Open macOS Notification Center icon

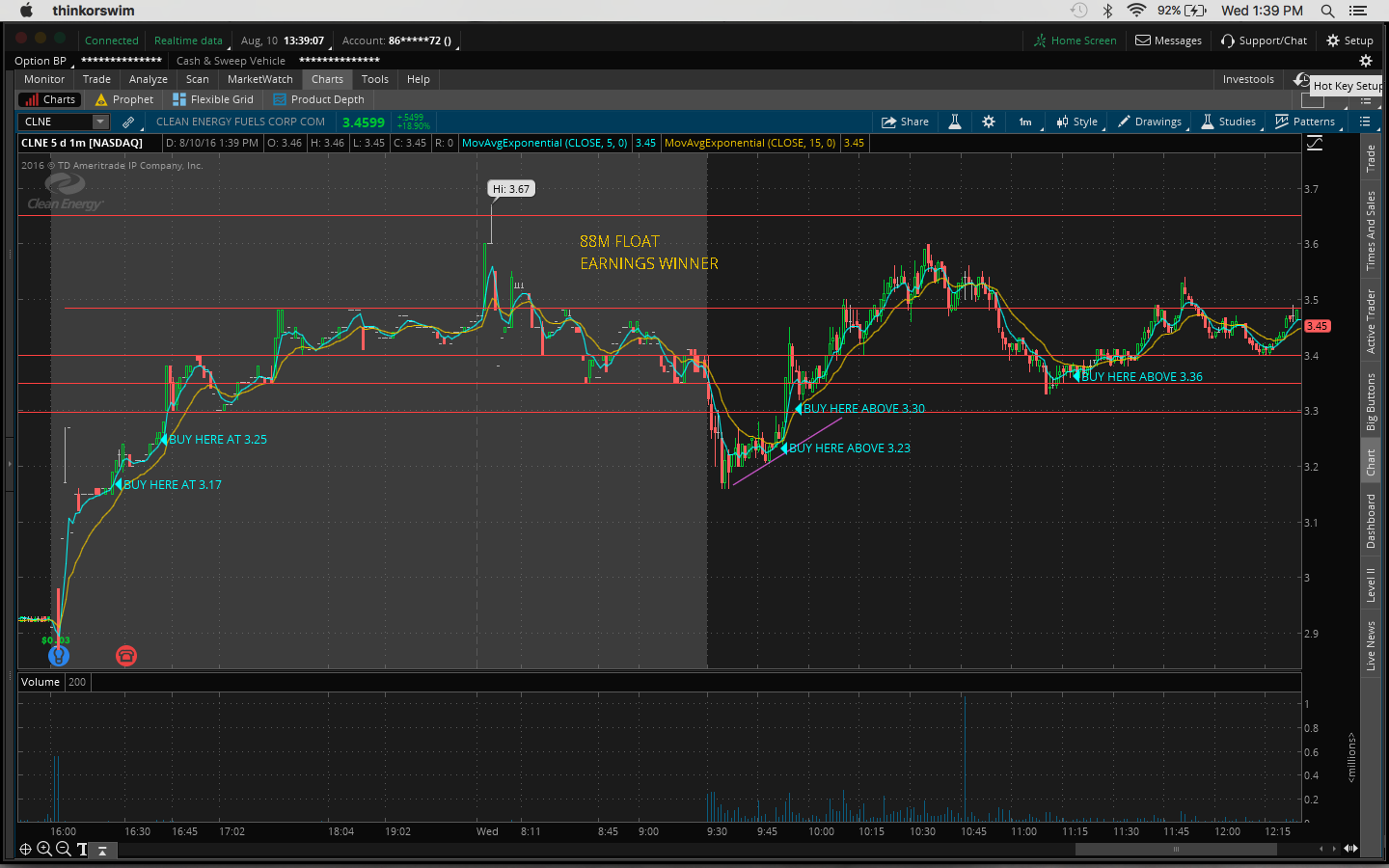click(x=1359, y=11)
